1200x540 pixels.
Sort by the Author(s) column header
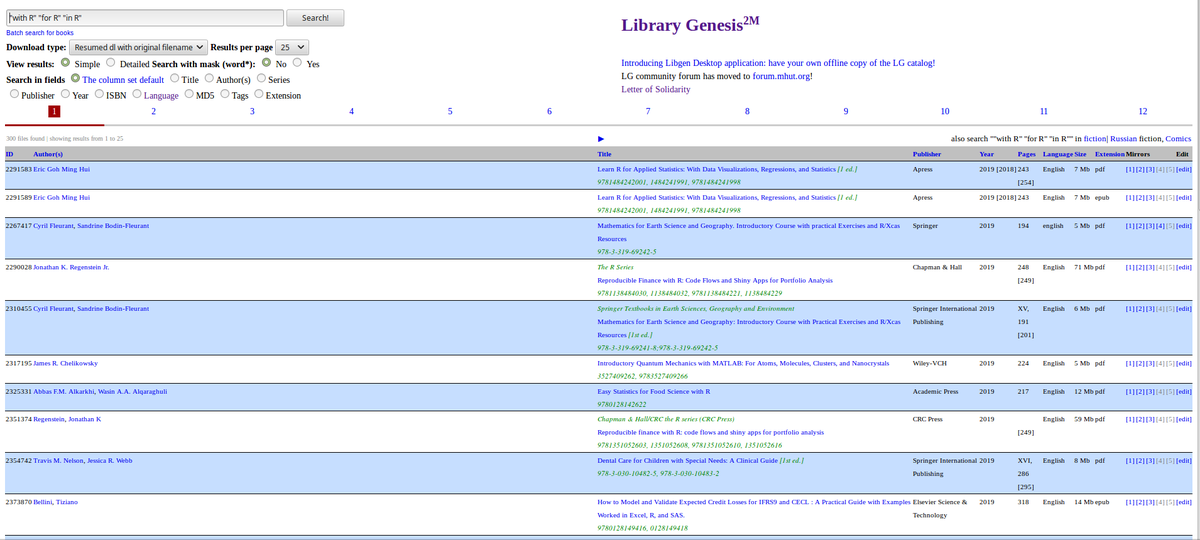pyautogui.click(x=49, y=154)
